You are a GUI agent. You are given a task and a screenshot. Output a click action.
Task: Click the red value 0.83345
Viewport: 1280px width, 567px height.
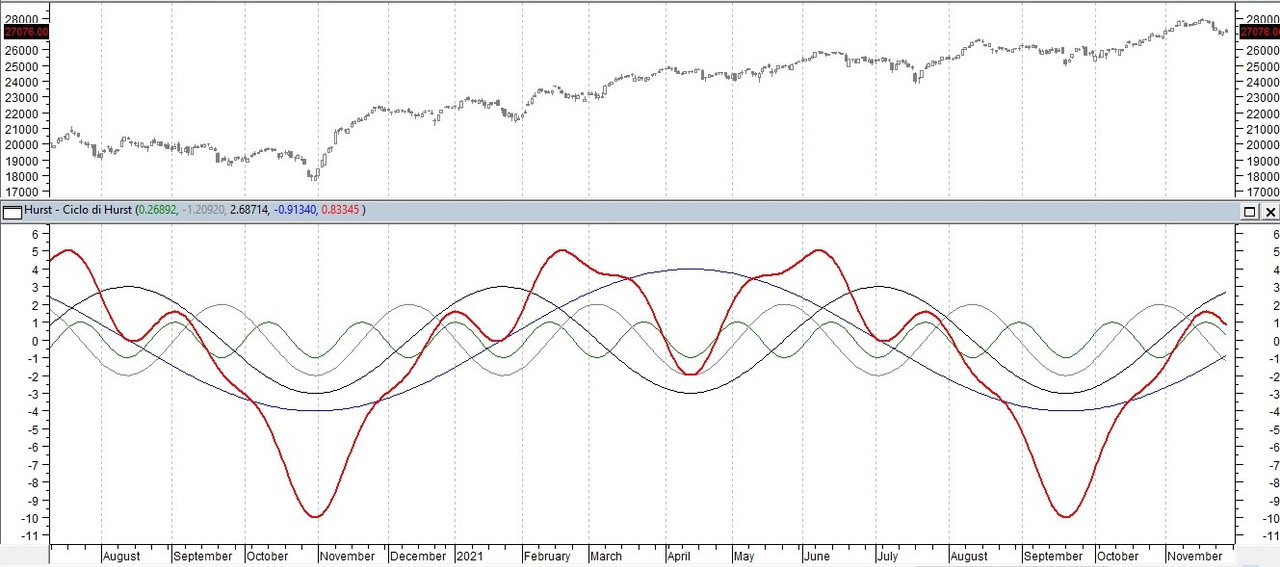[x=340, y=211]
